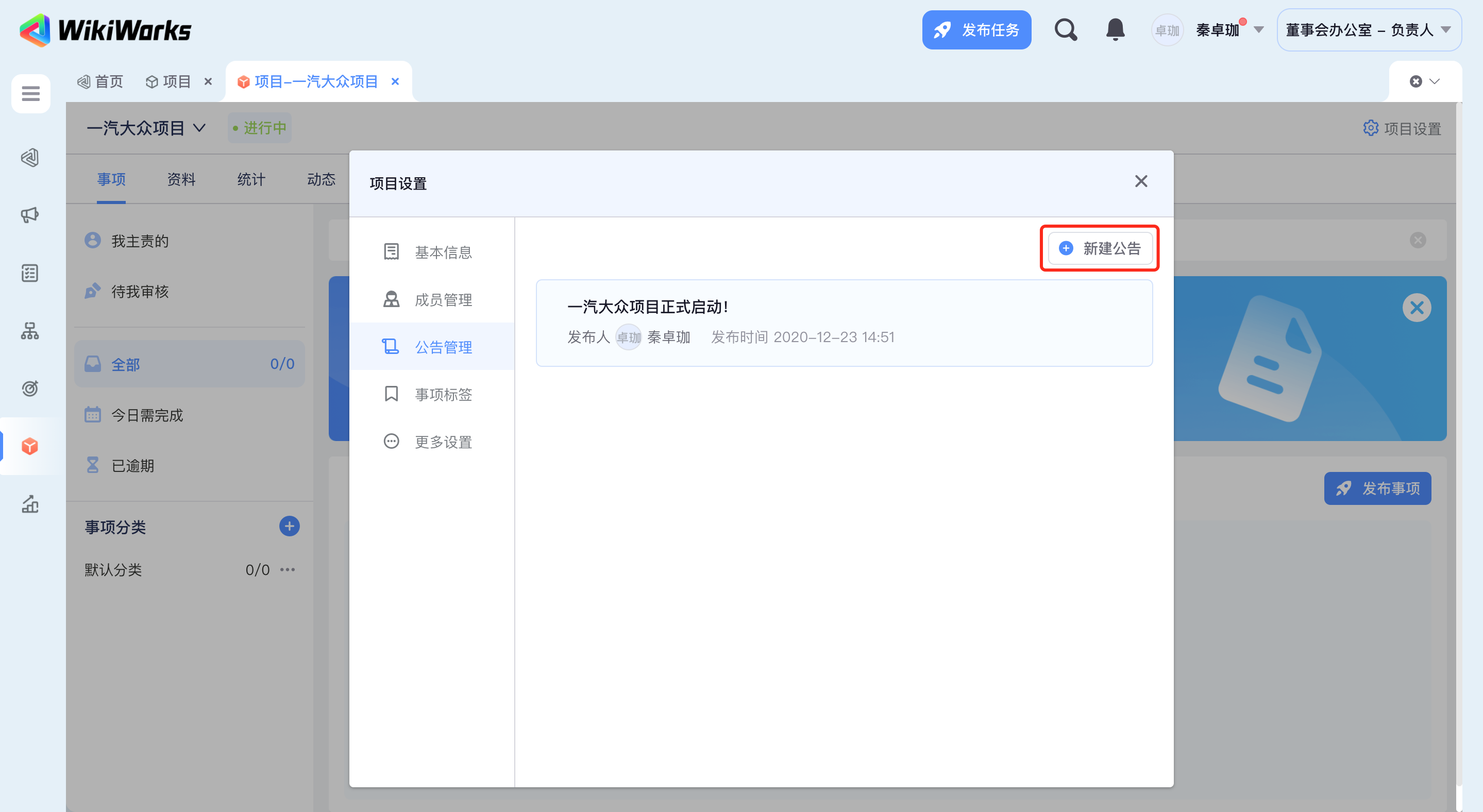Expand the 秦卓珈 user dropdown
This screenshot has width=1483, height=812.
(x=1258, y=30)
